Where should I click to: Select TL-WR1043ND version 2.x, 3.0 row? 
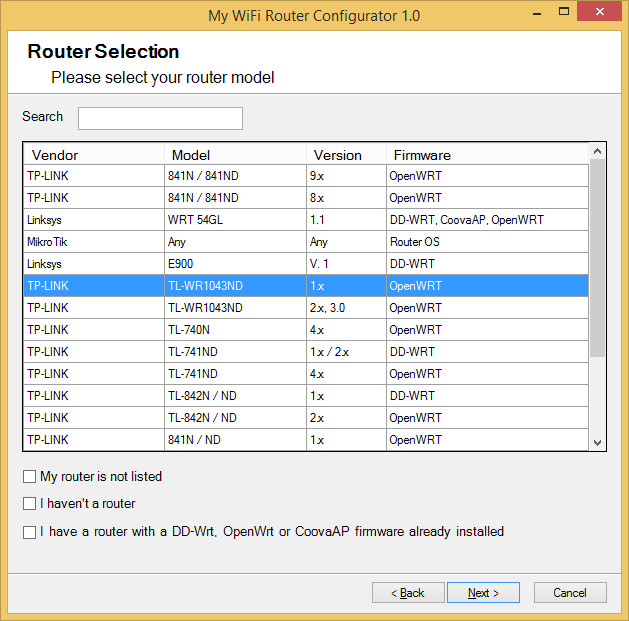[306, 308]
